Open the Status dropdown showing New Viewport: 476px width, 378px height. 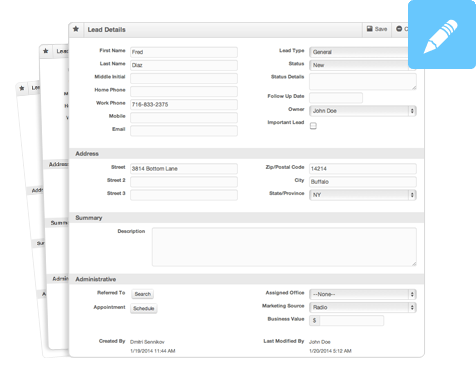point(359,65)
